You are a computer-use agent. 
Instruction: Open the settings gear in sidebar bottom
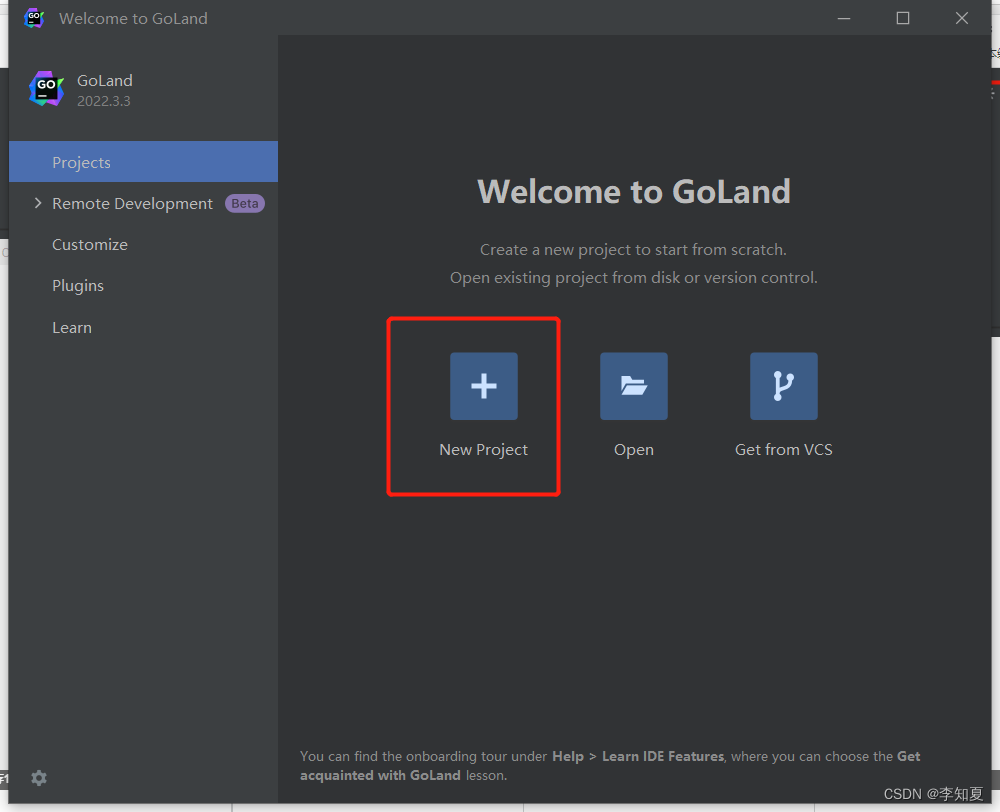pyautogui.click(x=39, y=778)
